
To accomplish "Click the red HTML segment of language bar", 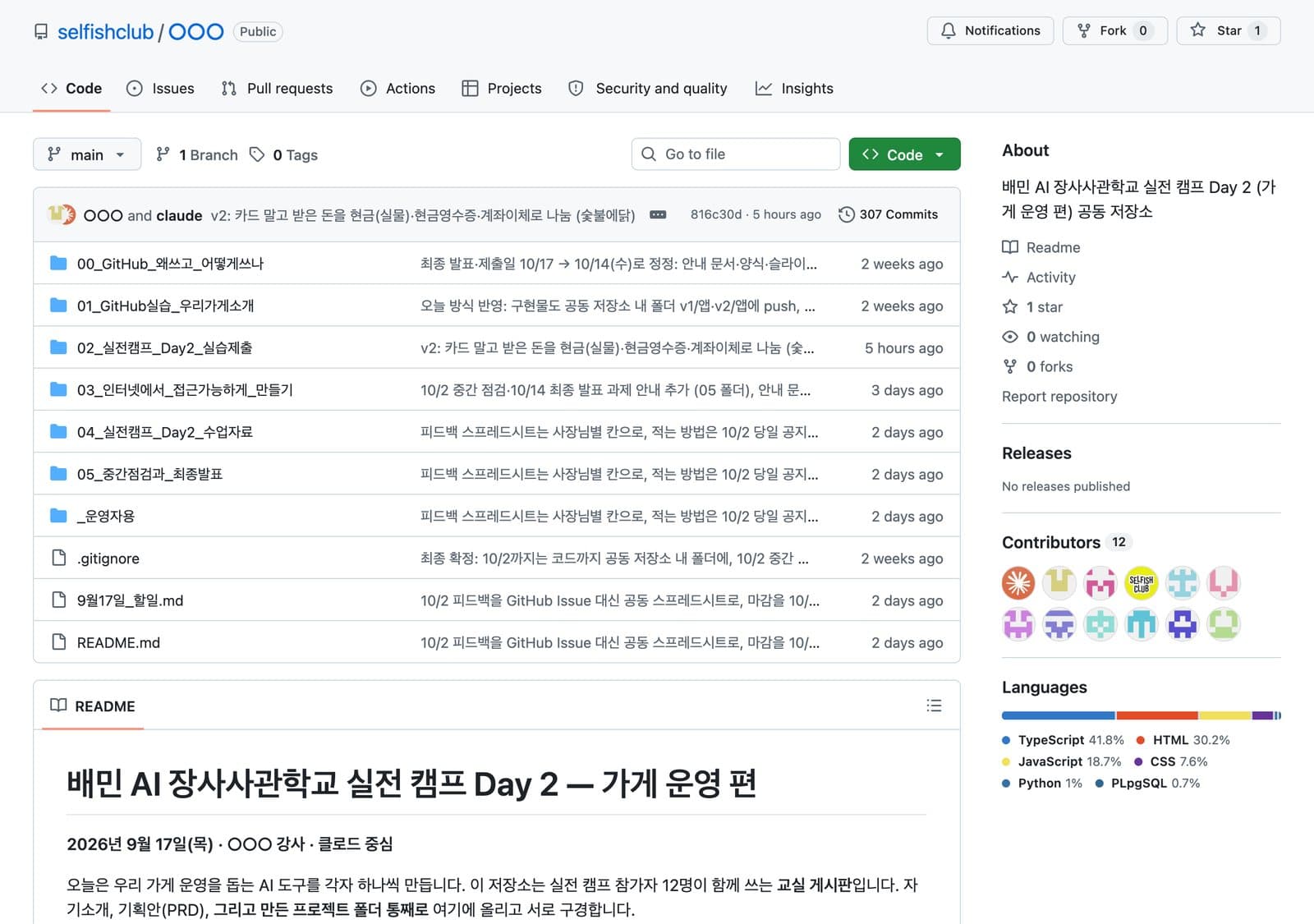I will point(1157,715).
